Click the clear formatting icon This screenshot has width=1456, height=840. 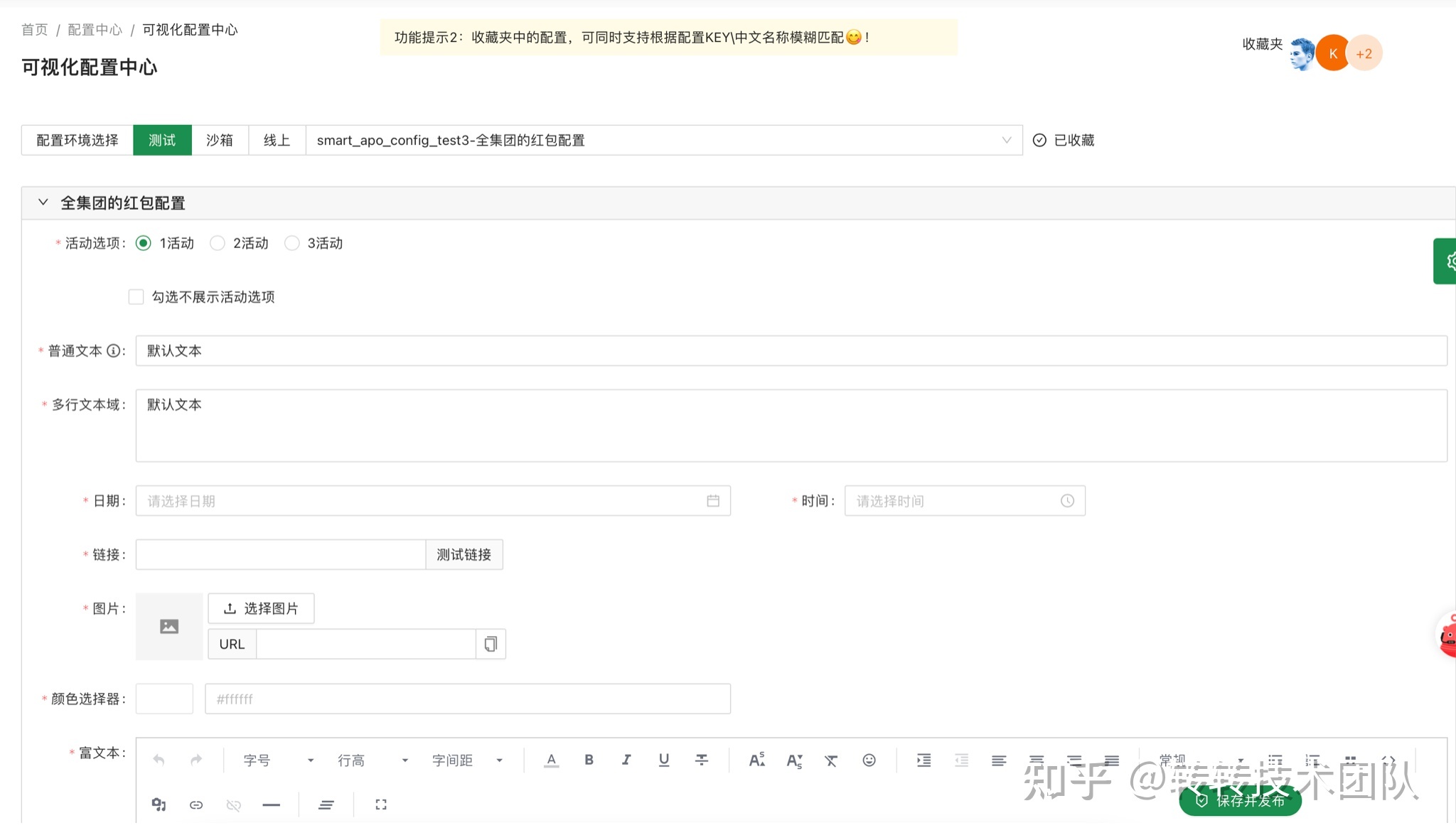coord(831,760)
